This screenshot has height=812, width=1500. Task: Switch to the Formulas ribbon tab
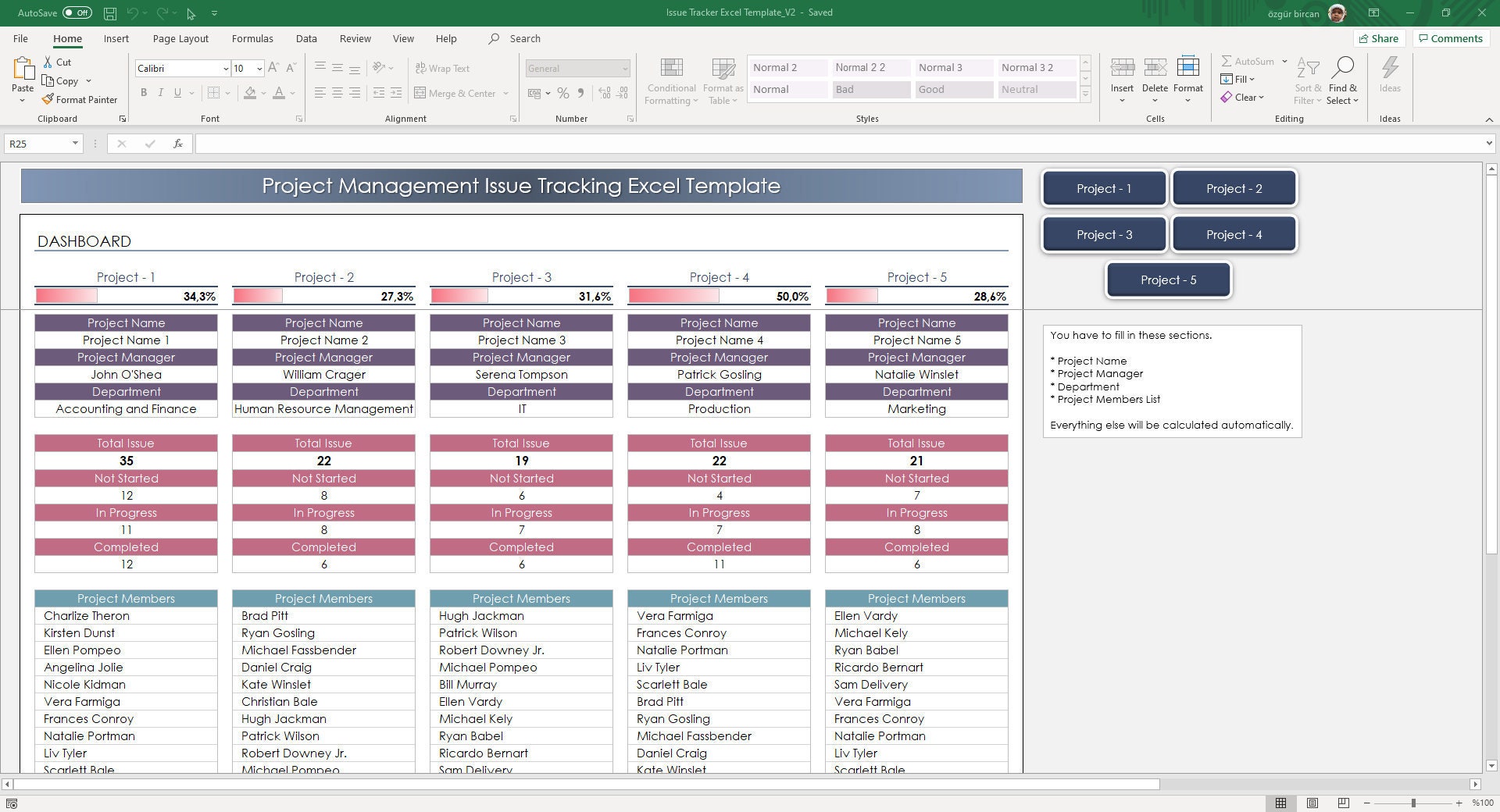point(252,38)
